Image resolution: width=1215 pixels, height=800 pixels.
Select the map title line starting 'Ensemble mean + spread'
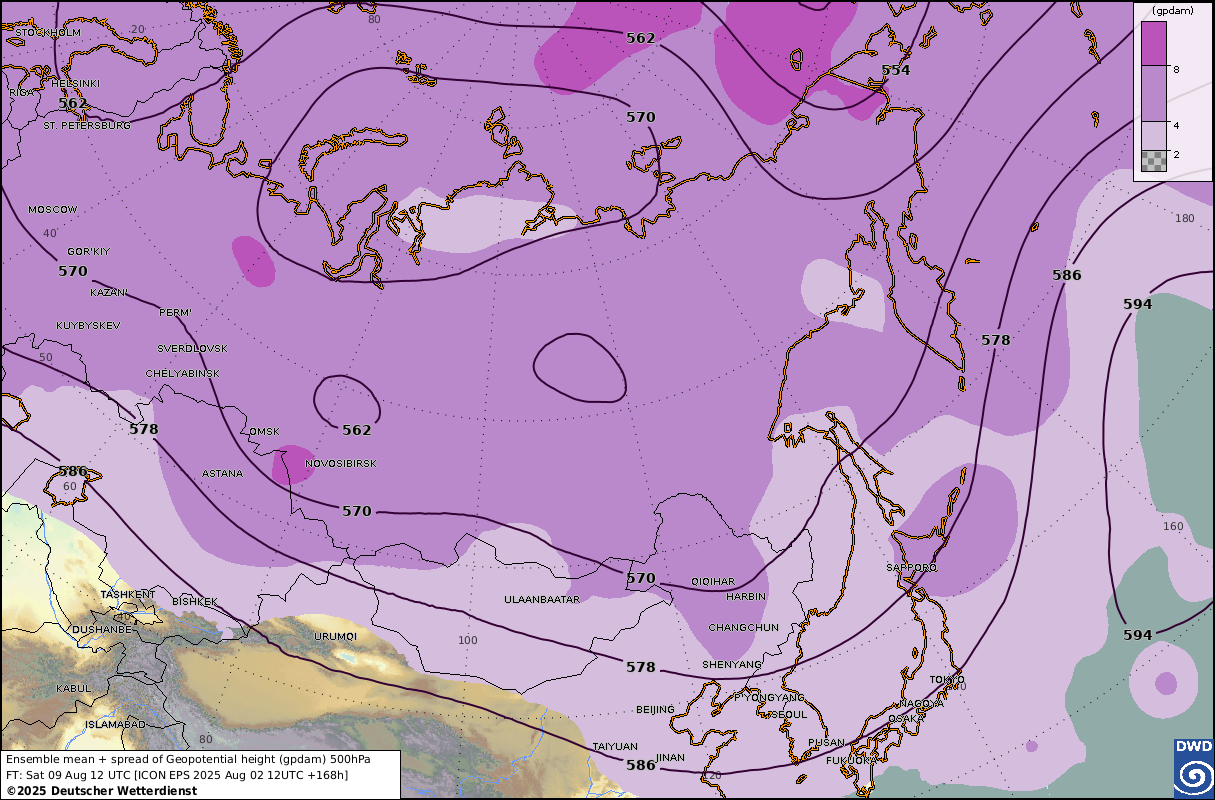tap(187, 760)
